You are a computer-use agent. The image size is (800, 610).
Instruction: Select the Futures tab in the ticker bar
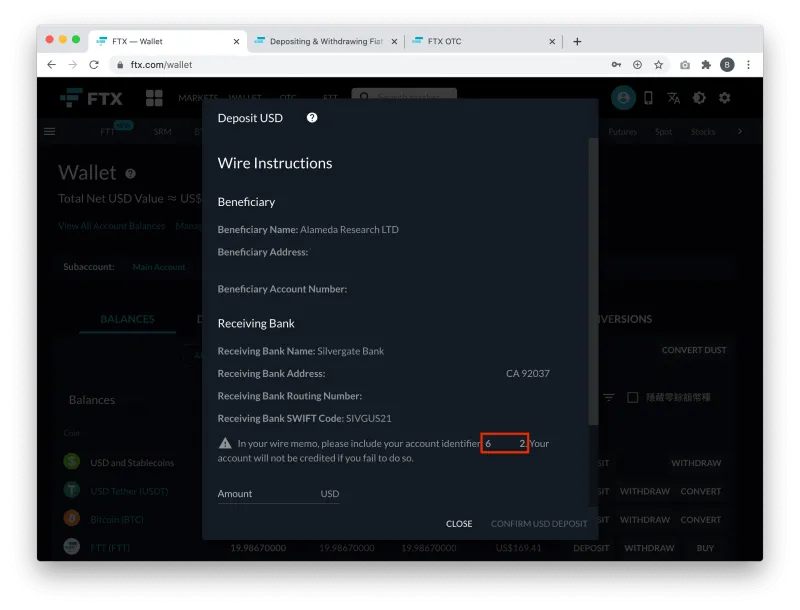click(622, 132)
